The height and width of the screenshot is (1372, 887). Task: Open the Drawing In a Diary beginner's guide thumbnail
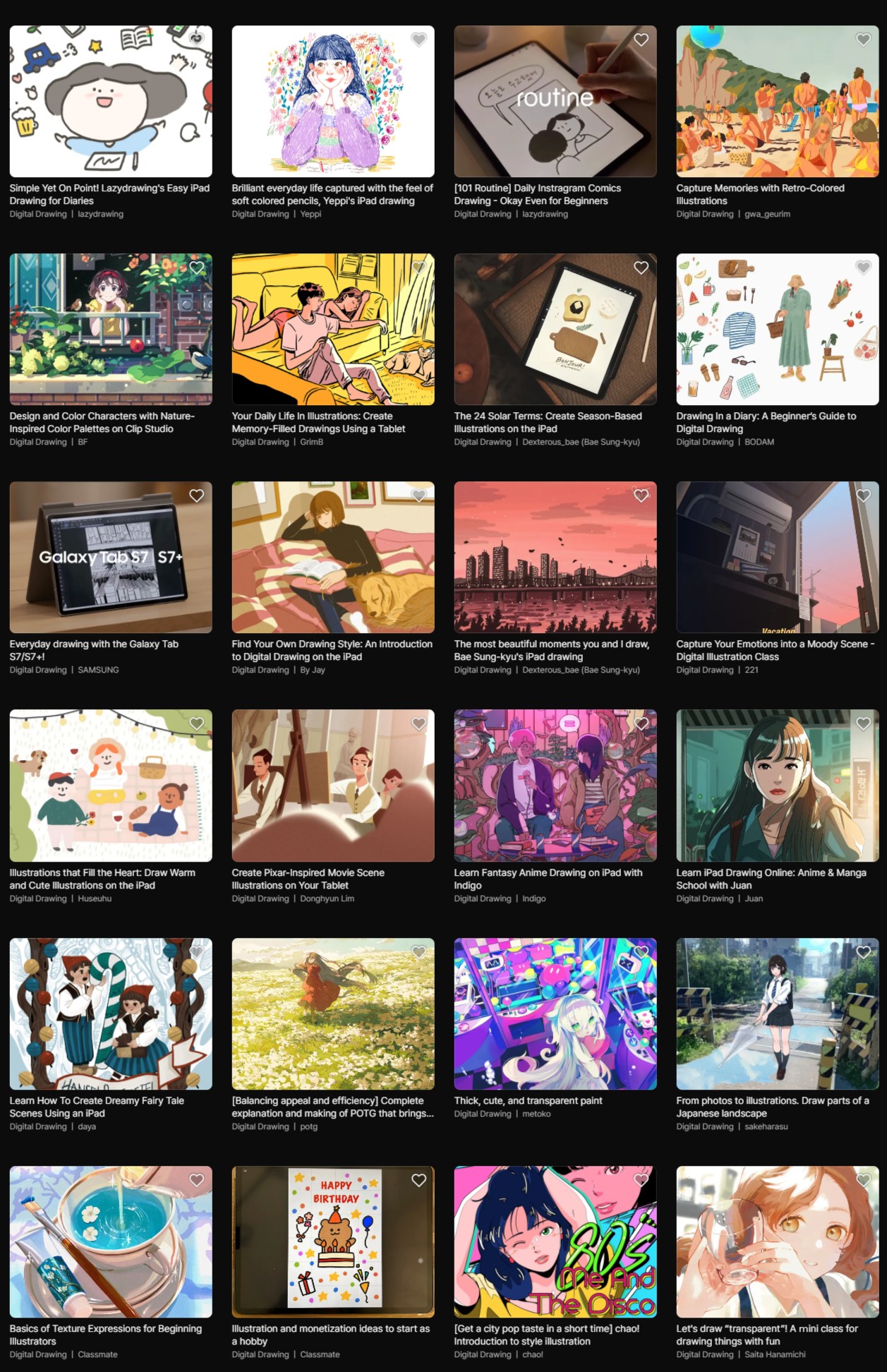coord(778,330)
